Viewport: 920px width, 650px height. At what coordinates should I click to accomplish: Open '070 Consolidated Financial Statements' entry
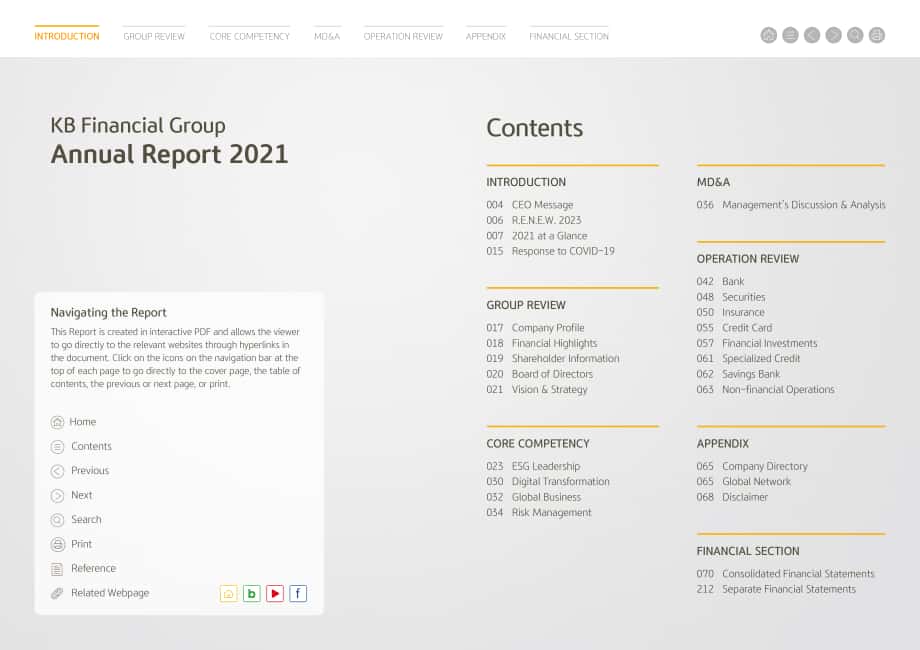pyautogui.click(x=786, y=574)
